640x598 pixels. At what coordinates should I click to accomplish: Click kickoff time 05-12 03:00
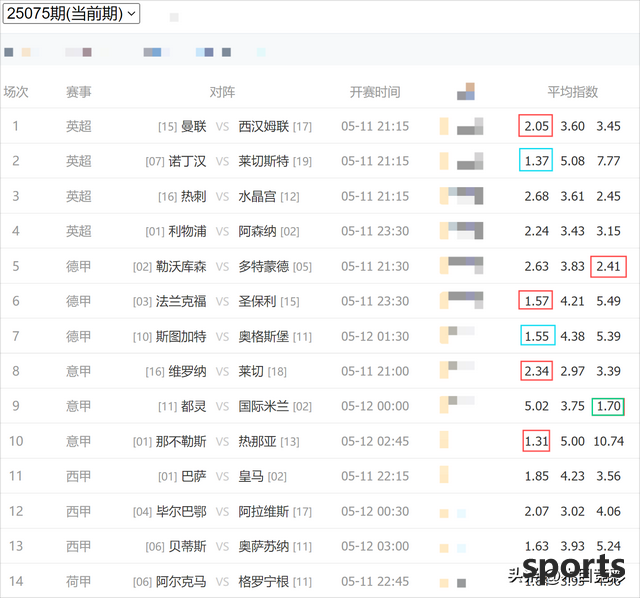(x=375, y=546)
